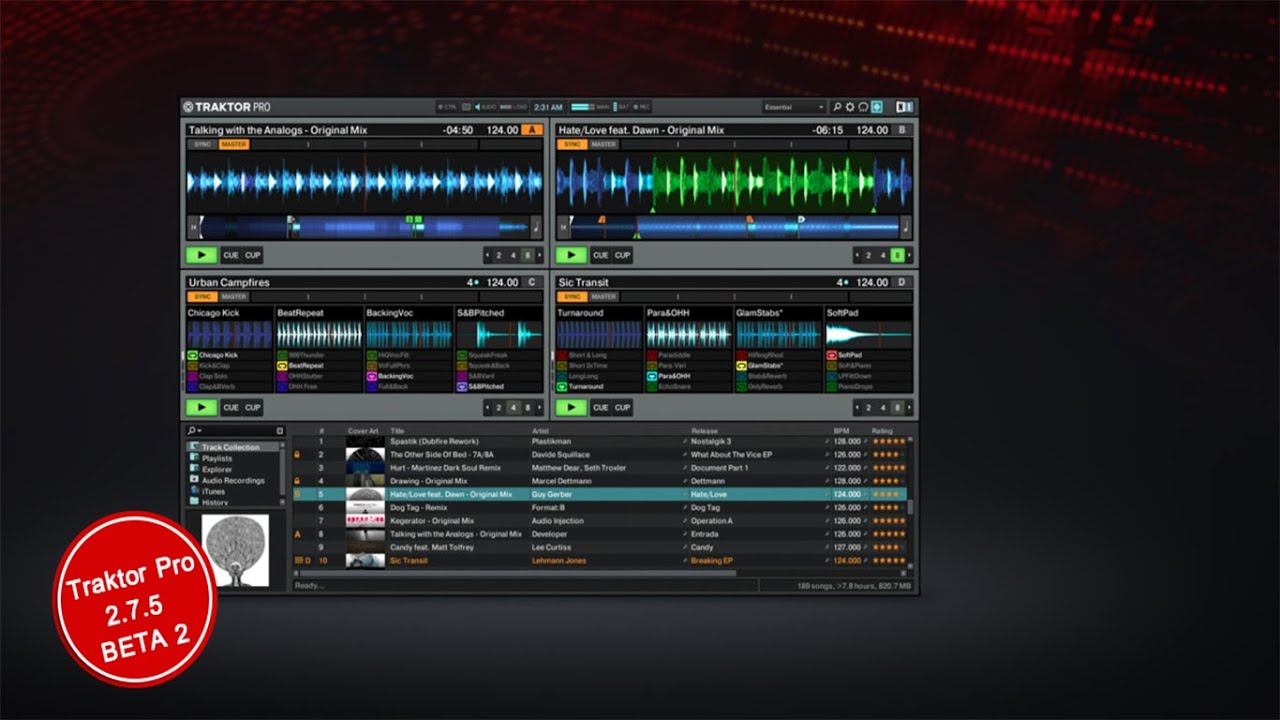Toggle MASTER on Deck D Sic Transit
Viewport: 1280px width, 720px height.
pyautogui.click(x=604, y=296)
